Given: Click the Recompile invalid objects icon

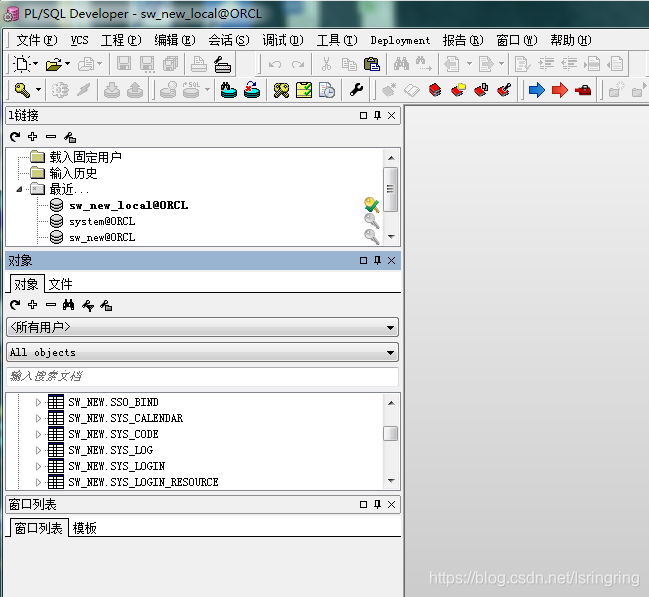Looking at the screenshot, I should click(252, 90).
